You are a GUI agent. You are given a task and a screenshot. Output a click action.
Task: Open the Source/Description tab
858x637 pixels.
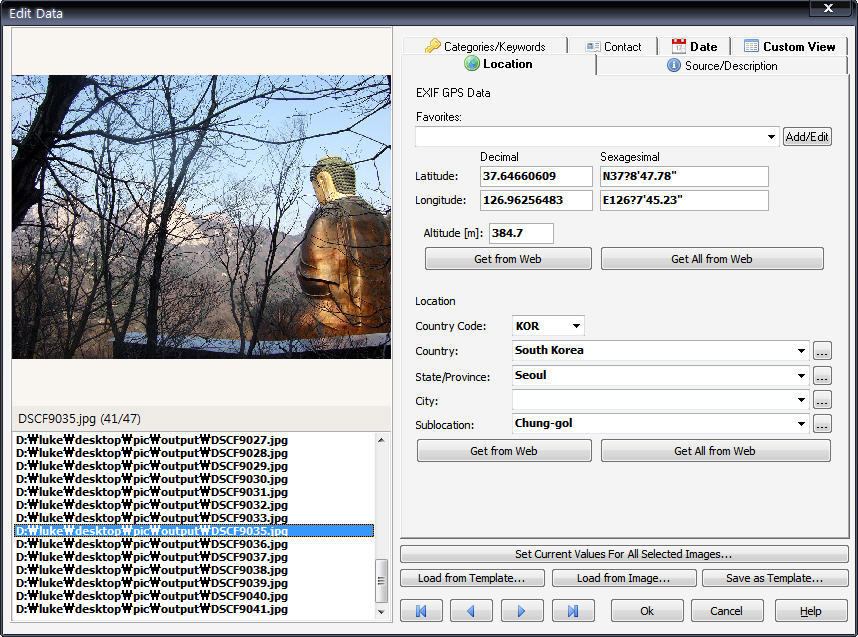pos(721,65)
